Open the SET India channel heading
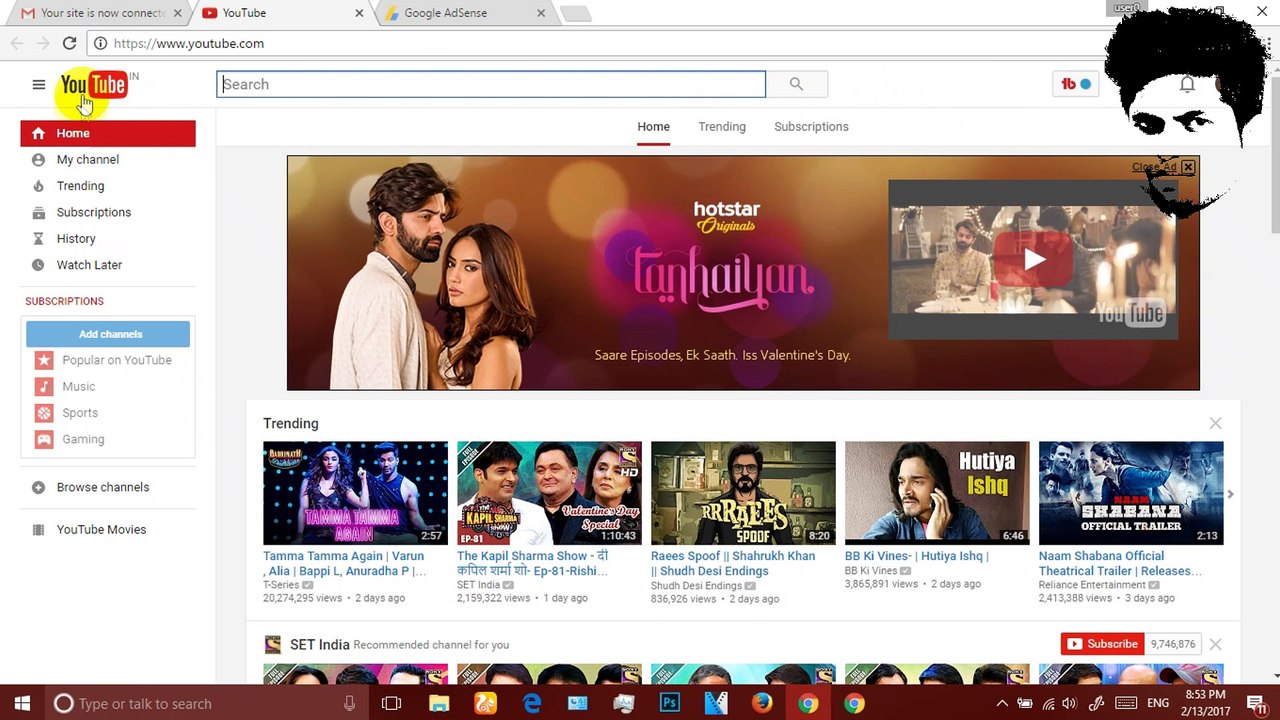The width and height of the screenshot is (1280, 720). (x=320, y=645)
